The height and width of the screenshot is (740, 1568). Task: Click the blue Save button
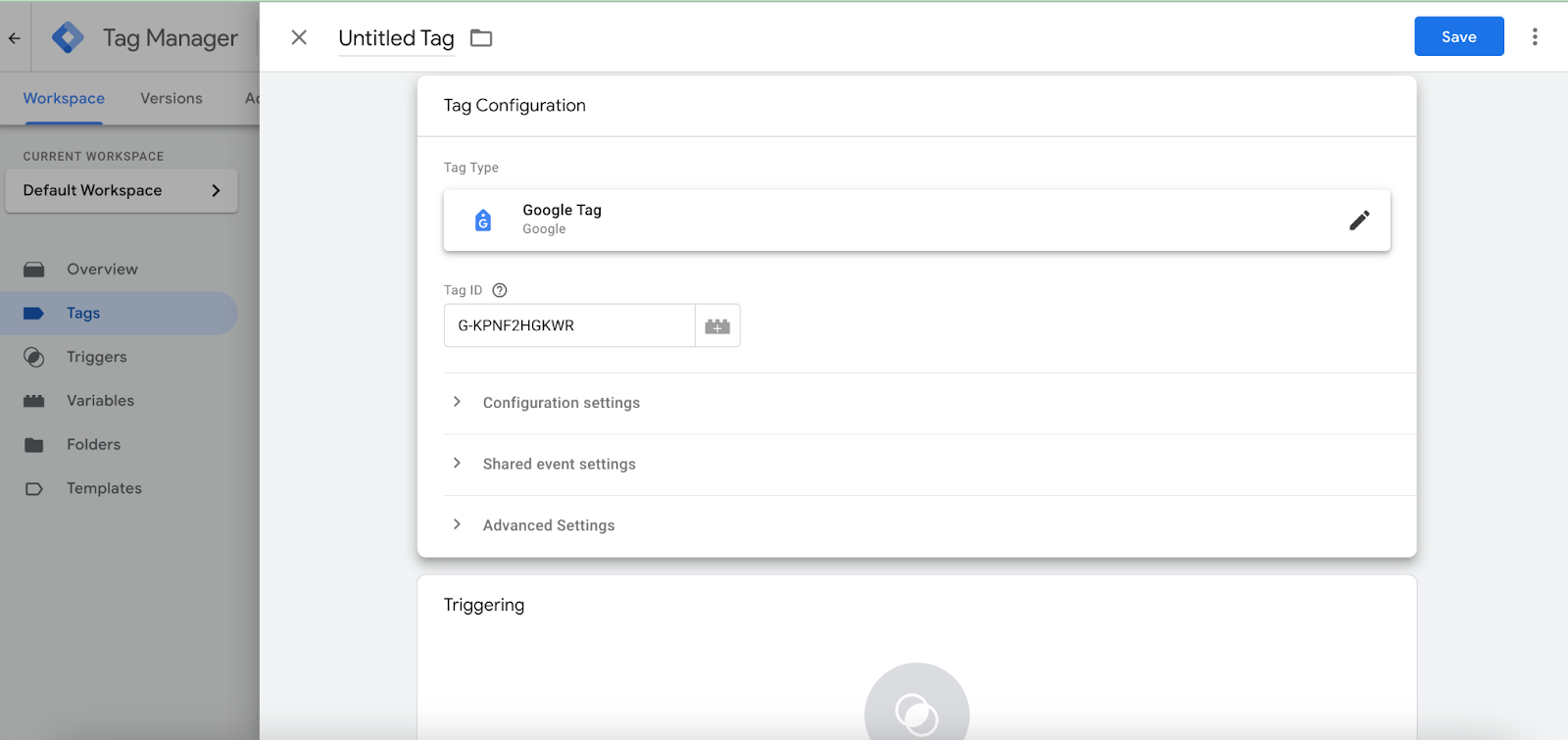point(1458,36)
